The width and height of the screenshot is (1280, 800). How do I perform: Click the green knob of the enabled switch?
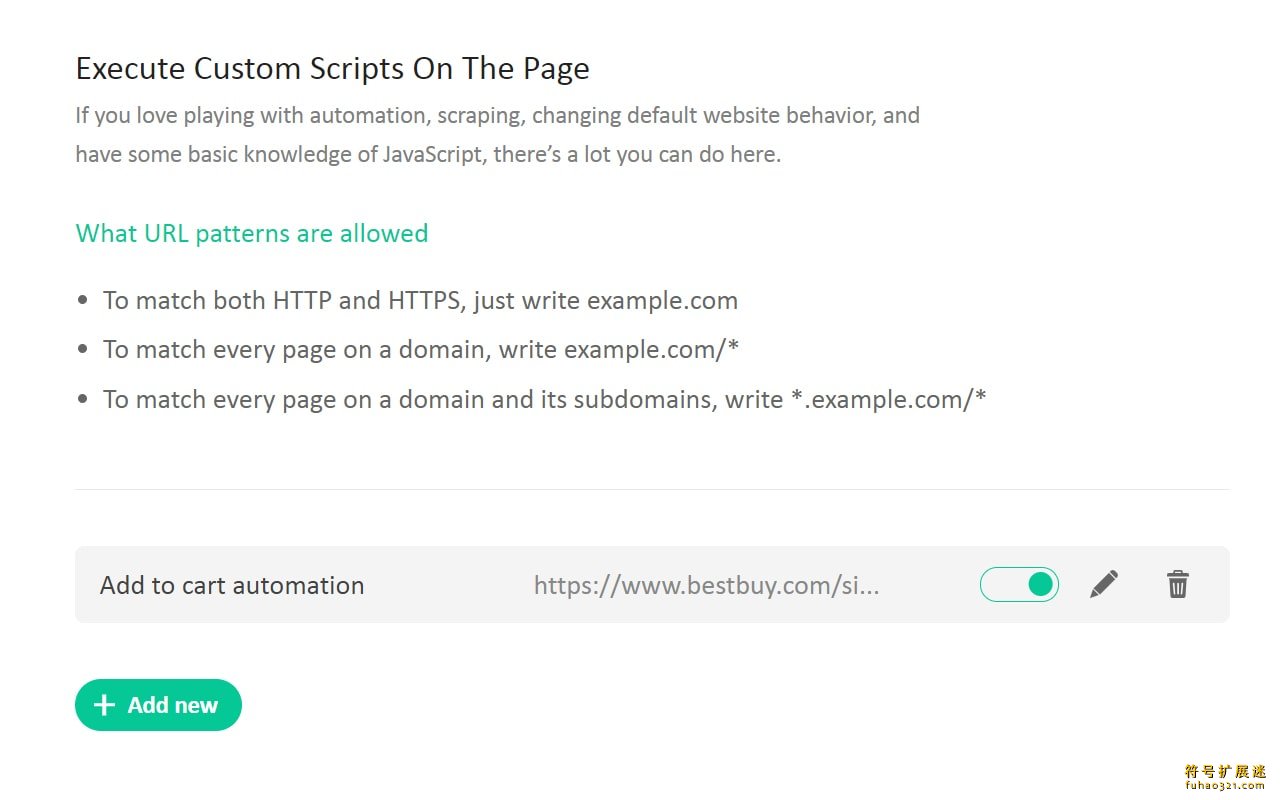1041,584
